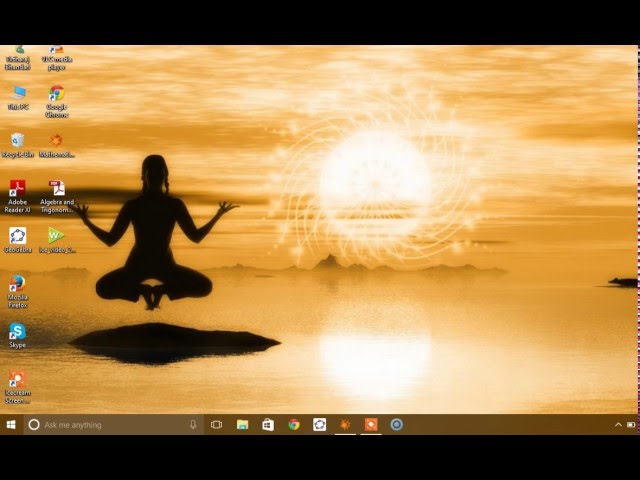Viewport: 640px width, 480px height.
Task: Activate the Cortana microphone icon
Action: click(x=193, y=425)
